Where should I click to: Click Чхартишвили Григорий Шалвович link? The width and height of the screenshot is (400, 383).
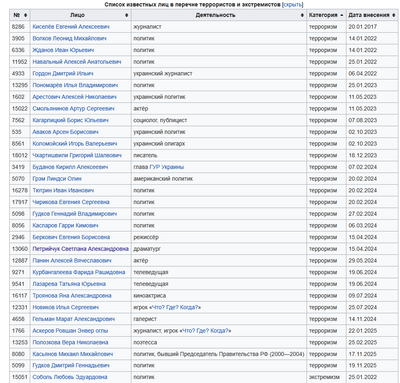pyautogui.click(x=77, y=155)
